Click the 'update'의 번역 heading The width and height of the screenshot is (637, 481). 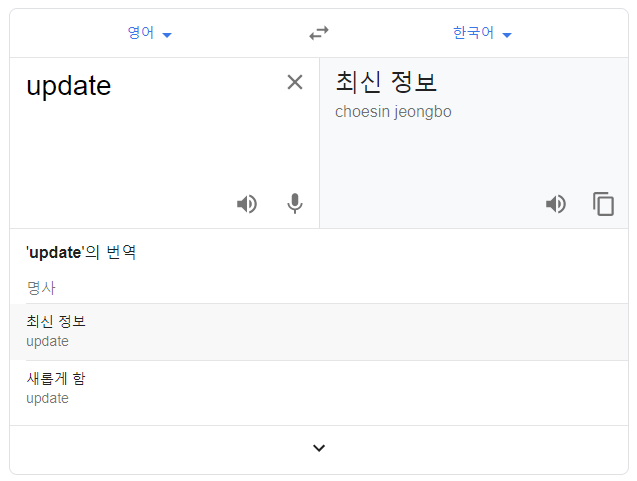pos(81,252)
